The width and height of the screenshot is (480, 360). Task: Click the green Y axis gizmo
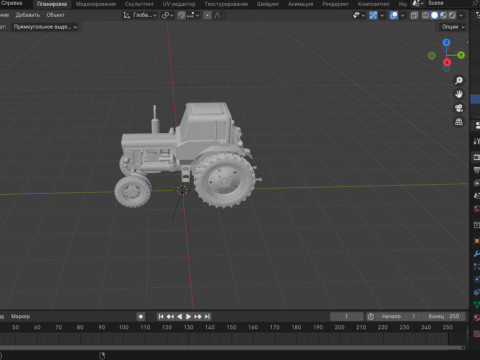click(461, 55)
